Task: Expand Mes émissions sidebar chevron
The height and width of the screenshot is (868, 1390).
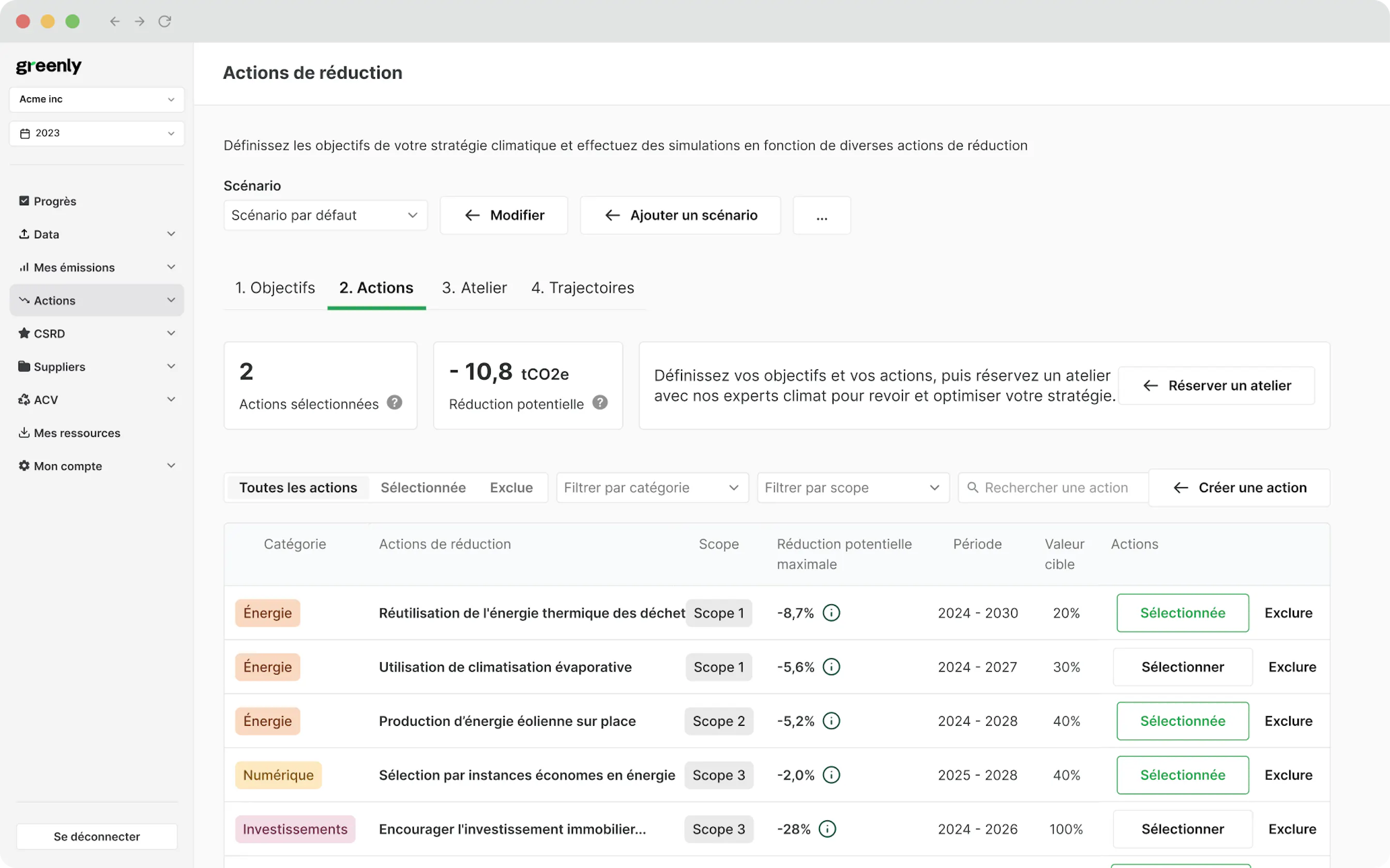Action: pos(171,267)
